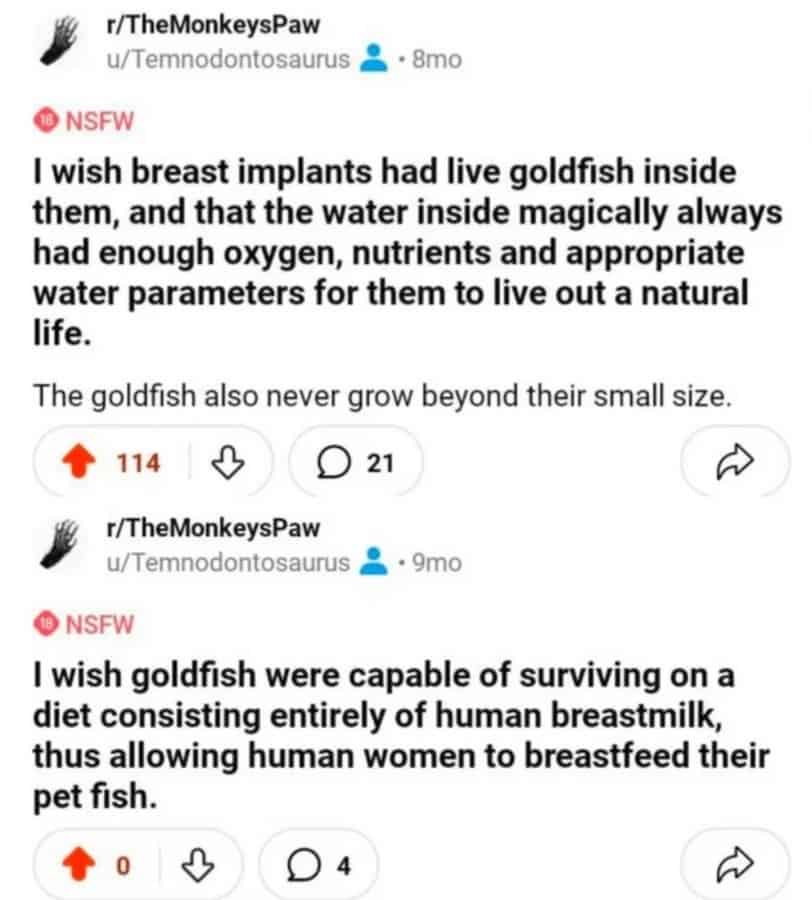This screenshot has width=812, height=900.
Task: Open comments on the 21-comment post
Action: 355,462
